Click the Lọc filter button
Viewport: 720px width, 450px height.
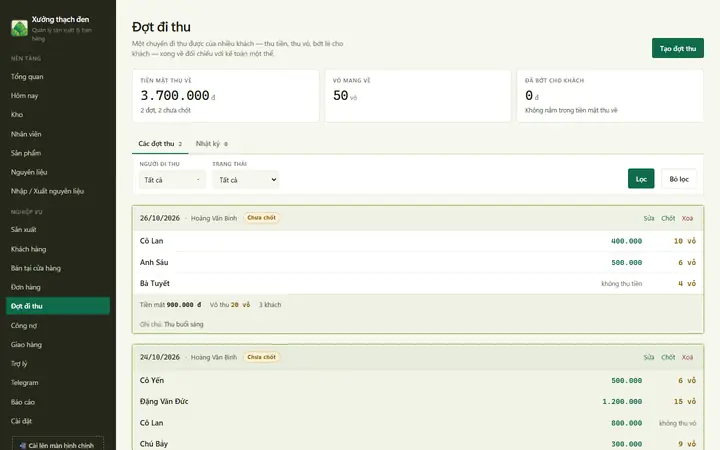click(641, 179)
